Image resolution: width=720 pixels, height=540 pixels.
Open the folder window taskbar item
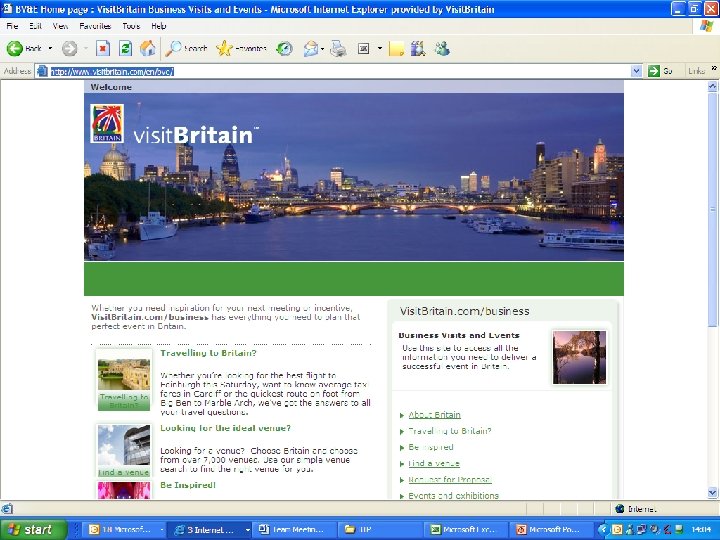pos(380,529)
